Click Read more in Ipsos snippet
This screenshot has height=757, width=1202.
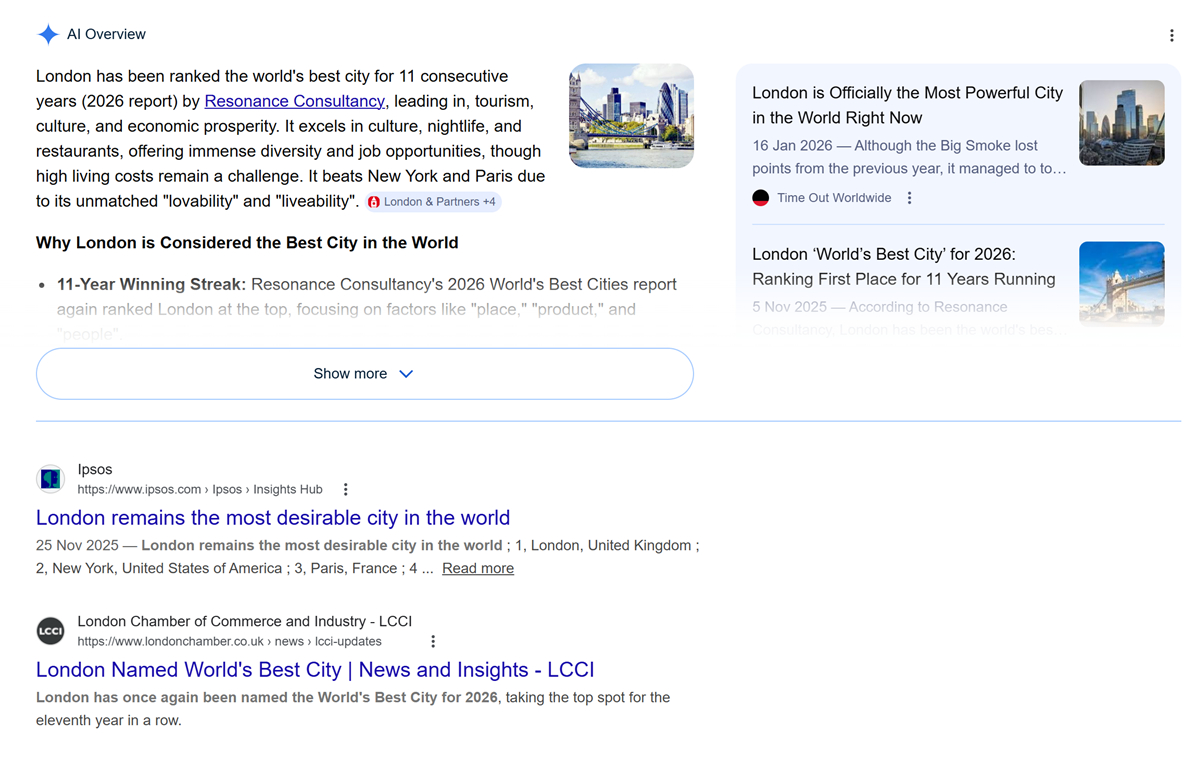tap(478, 568)
